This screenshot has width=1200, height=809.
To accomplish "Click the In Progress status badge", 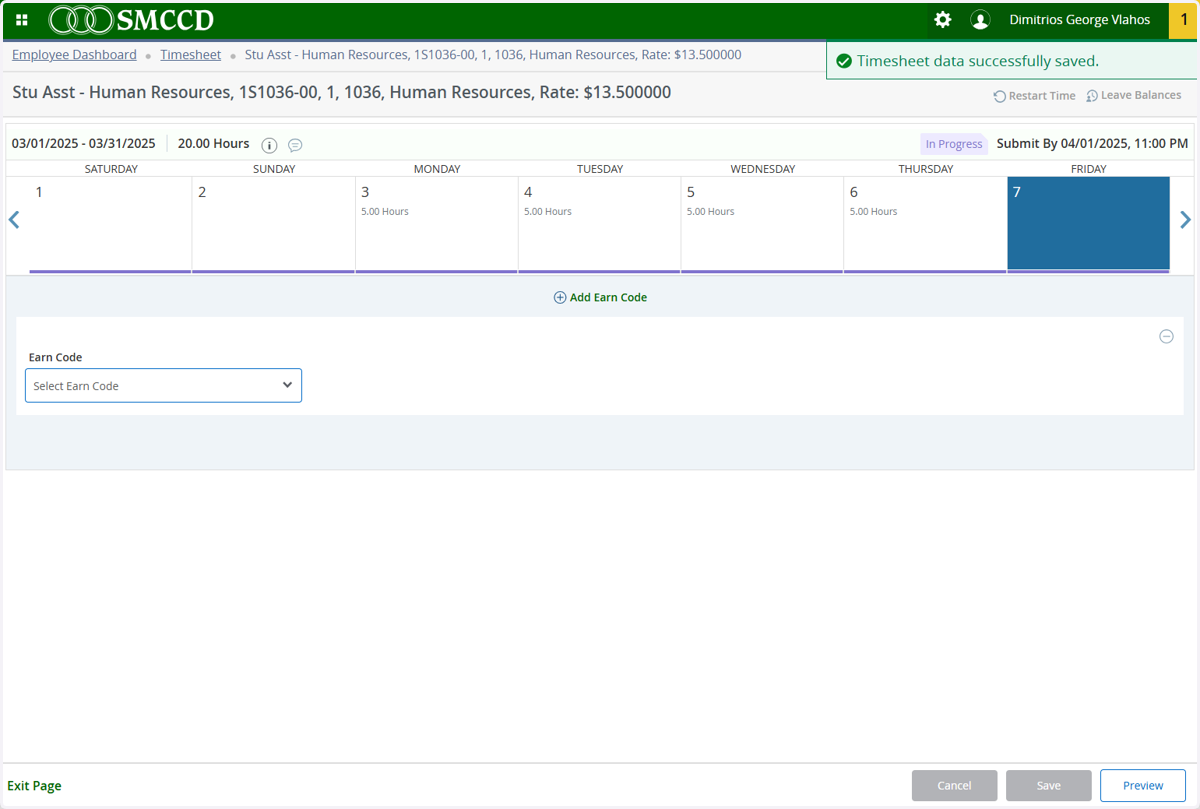I will point(954,144).
